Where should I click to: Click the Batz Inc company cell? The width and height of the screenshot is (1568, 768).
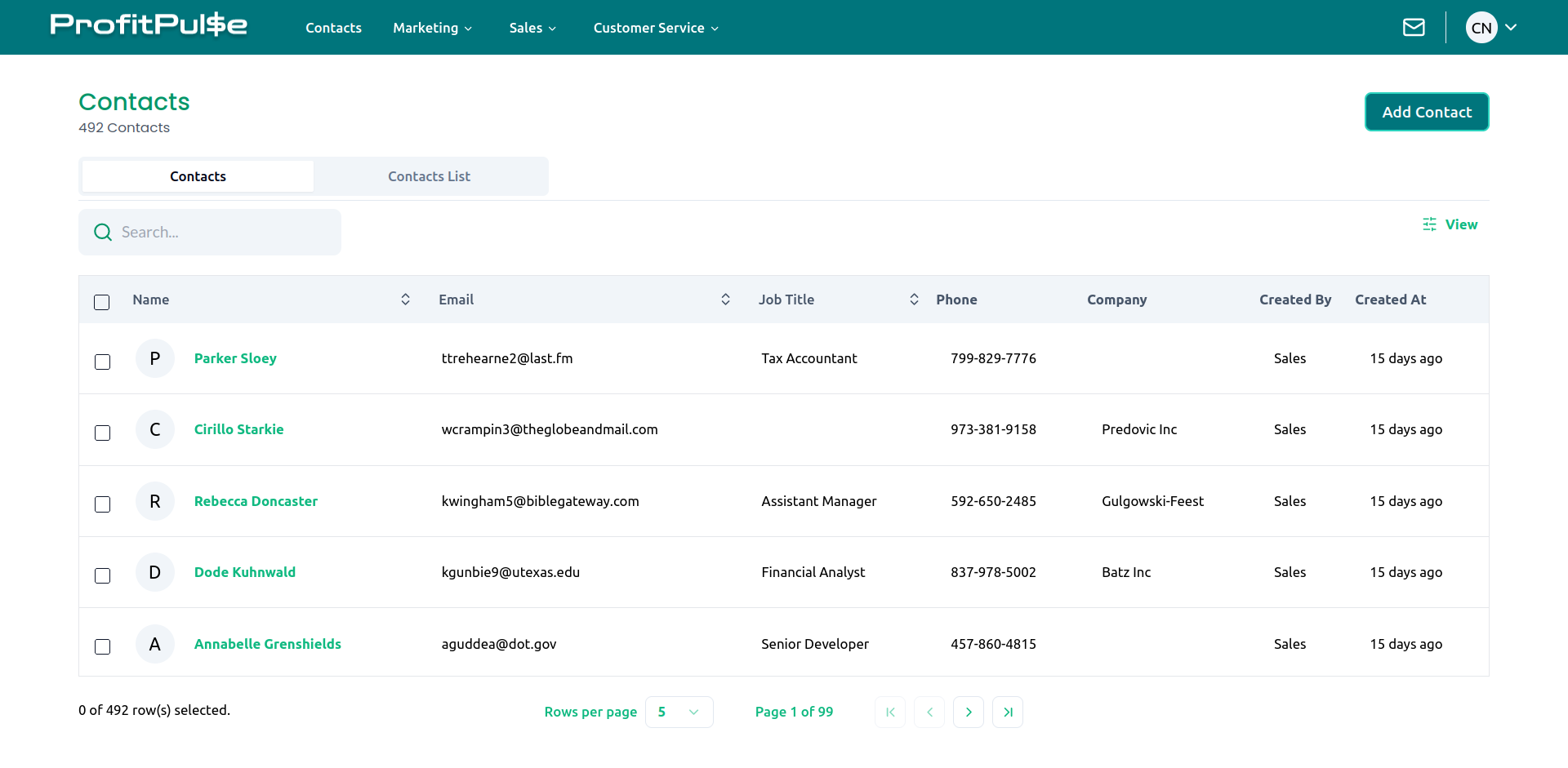click(x=1126, y=572)
